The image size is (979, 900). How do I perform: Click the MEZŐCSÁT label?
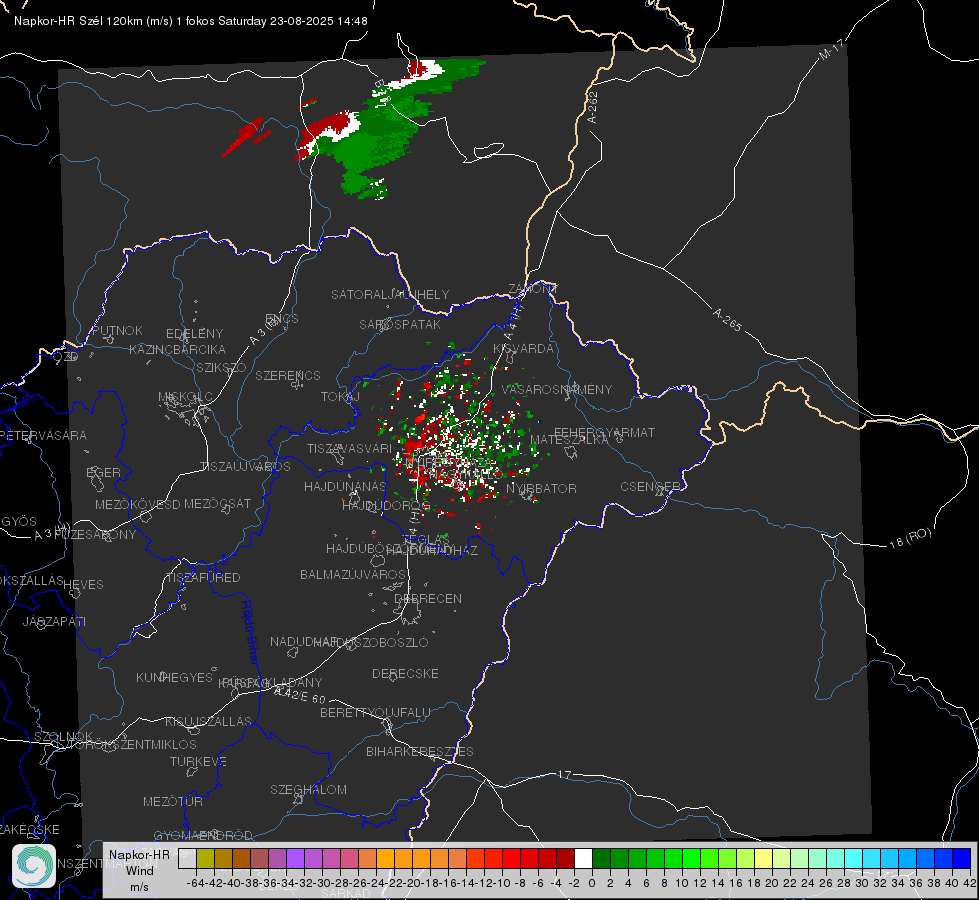(x=217, y=503)
